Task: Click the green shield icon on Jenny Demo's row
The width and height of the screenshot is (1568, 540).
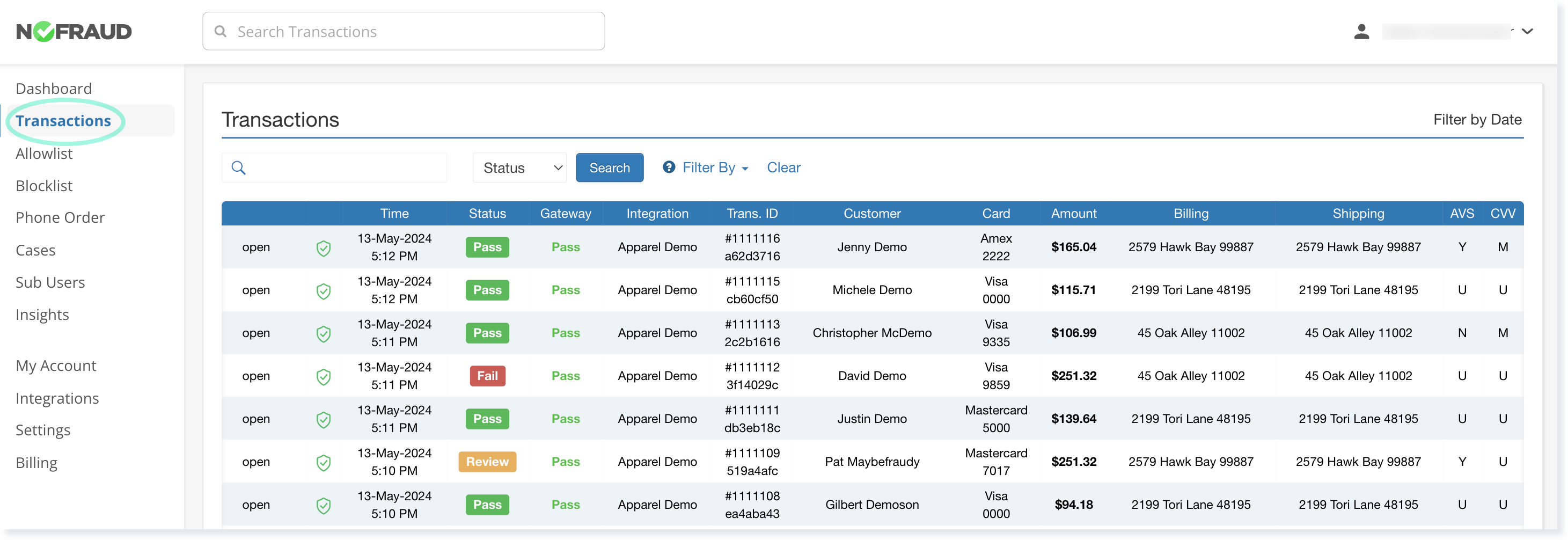Action: 323,247
